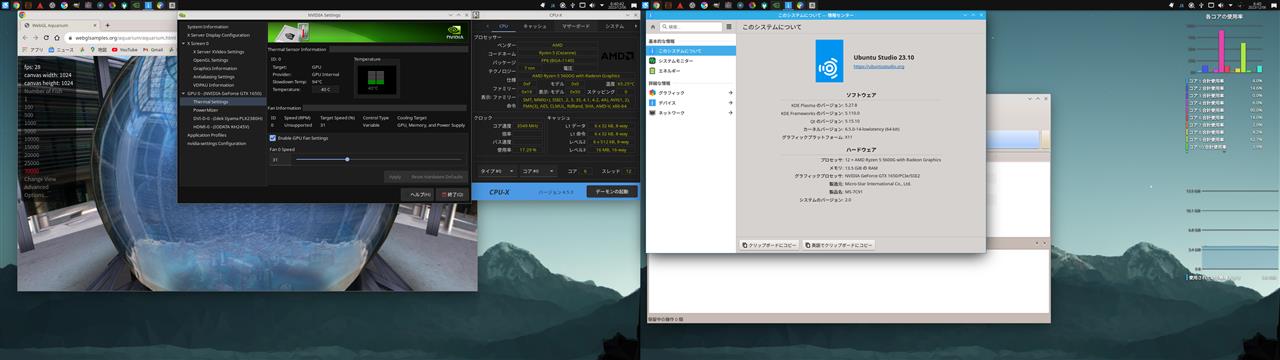This screenshot has height=360, width=1280.
Task: Set aquarium fish count to 25000
Action: pyautogui.click(x=31, y=164)
